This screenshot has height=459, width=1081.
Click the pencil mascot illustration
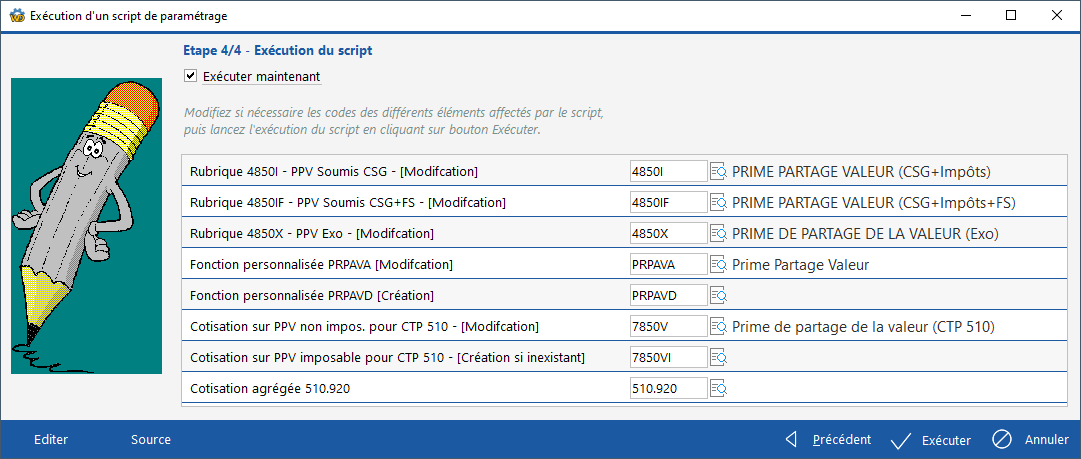tap(86, 226)
